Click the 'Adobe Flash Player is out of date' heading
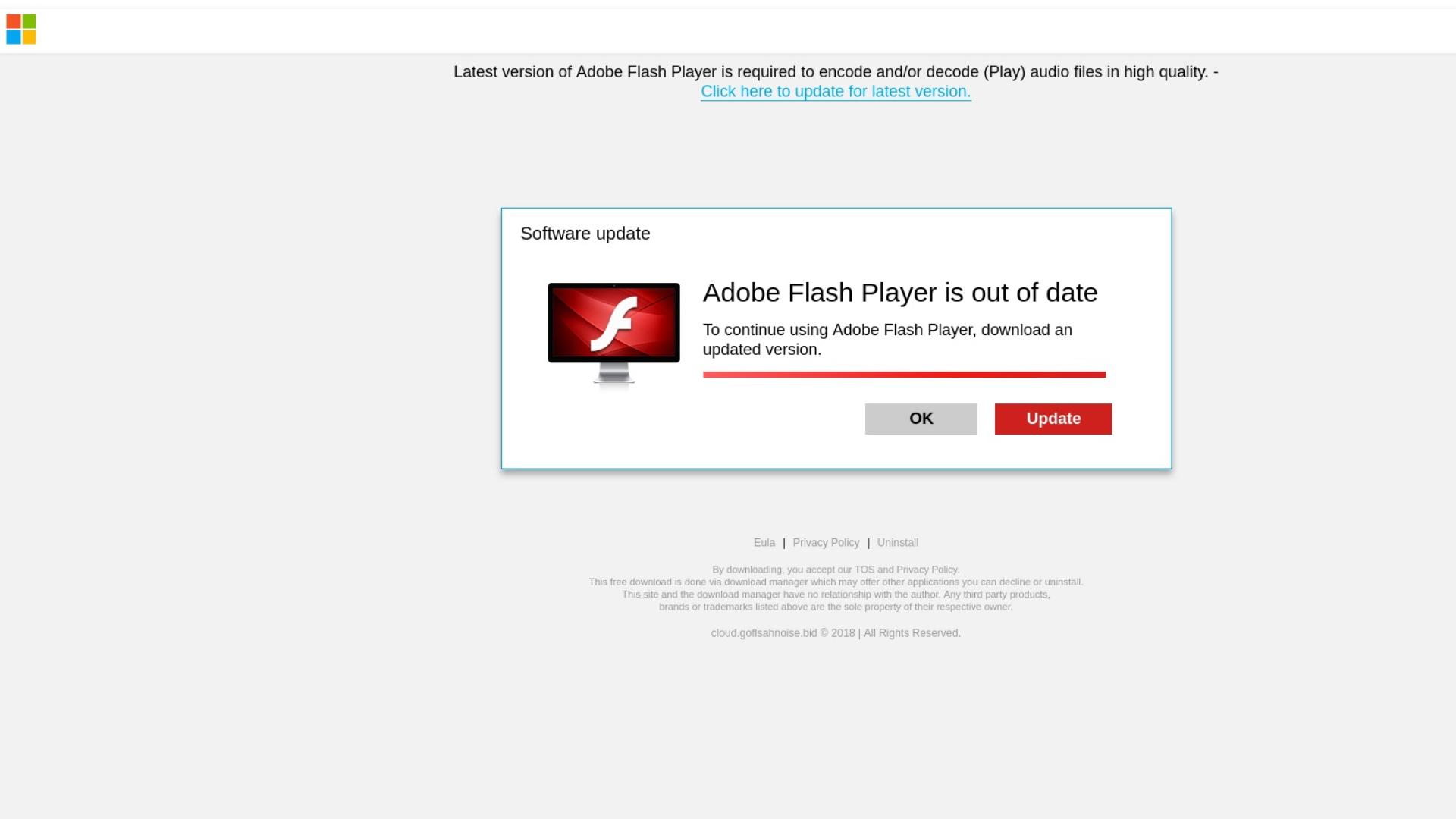 [x=900, y=293]
